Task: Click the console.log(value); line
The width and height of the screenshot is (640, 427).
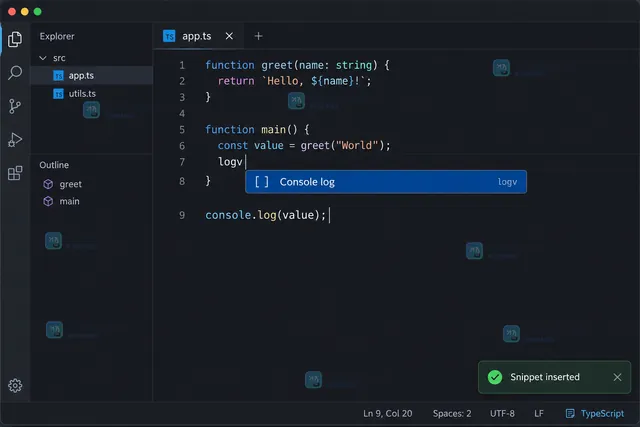Action: 265,215
